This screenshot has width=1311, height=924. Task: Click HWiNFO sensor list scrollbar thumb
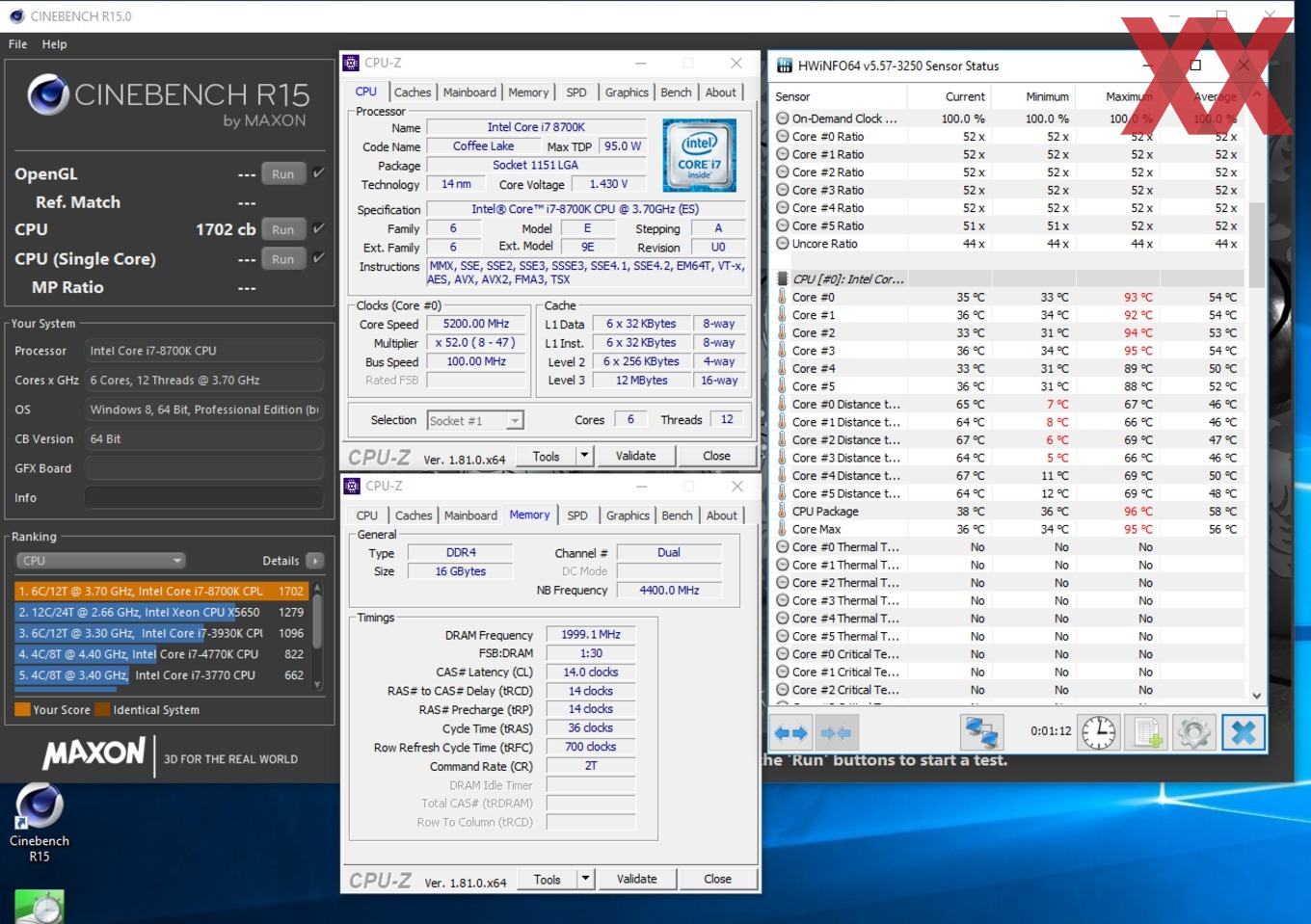1256,245
